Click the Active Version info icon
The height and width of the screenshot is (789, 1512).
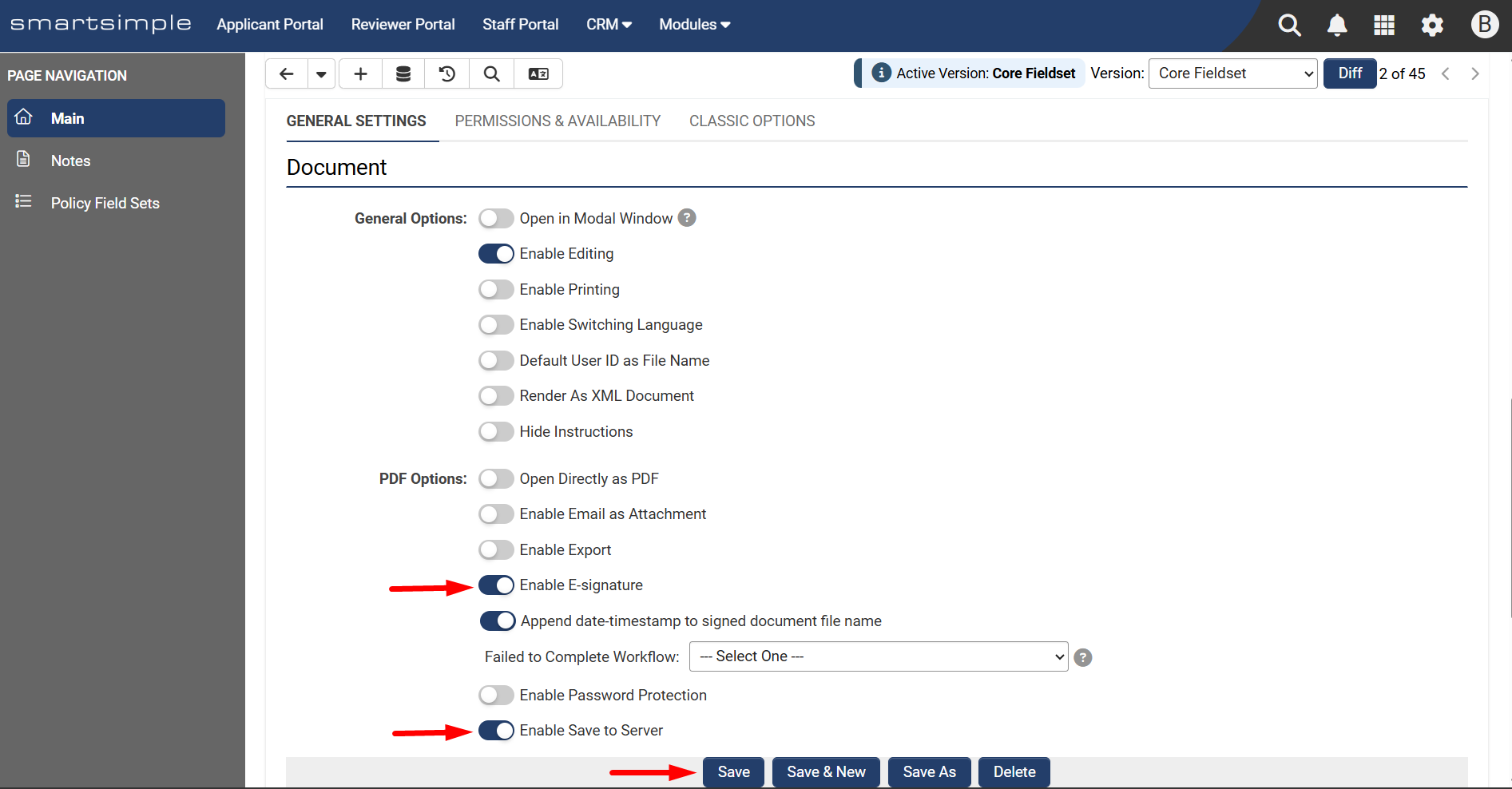click(881, 73)
